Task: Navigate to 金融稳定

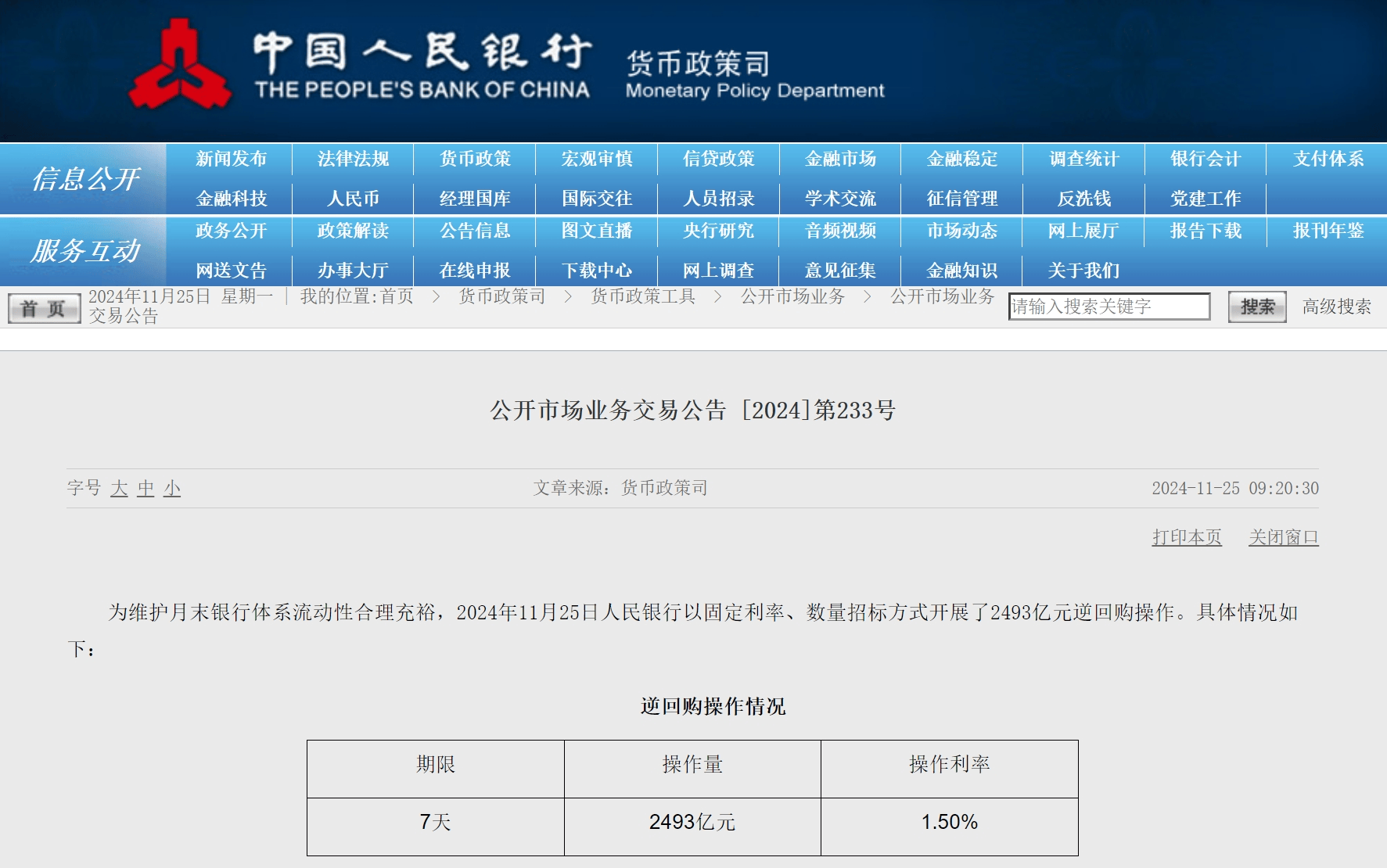Action: pos(962,159)
